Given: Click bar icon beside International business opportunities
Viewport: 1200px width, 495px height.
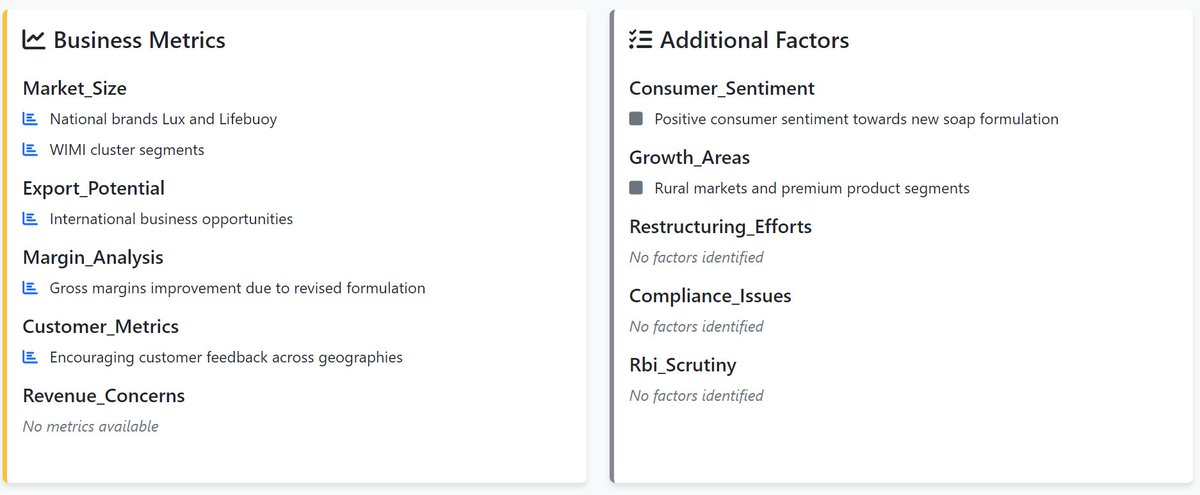Looking at the screenshot, I should pos(30,219).
